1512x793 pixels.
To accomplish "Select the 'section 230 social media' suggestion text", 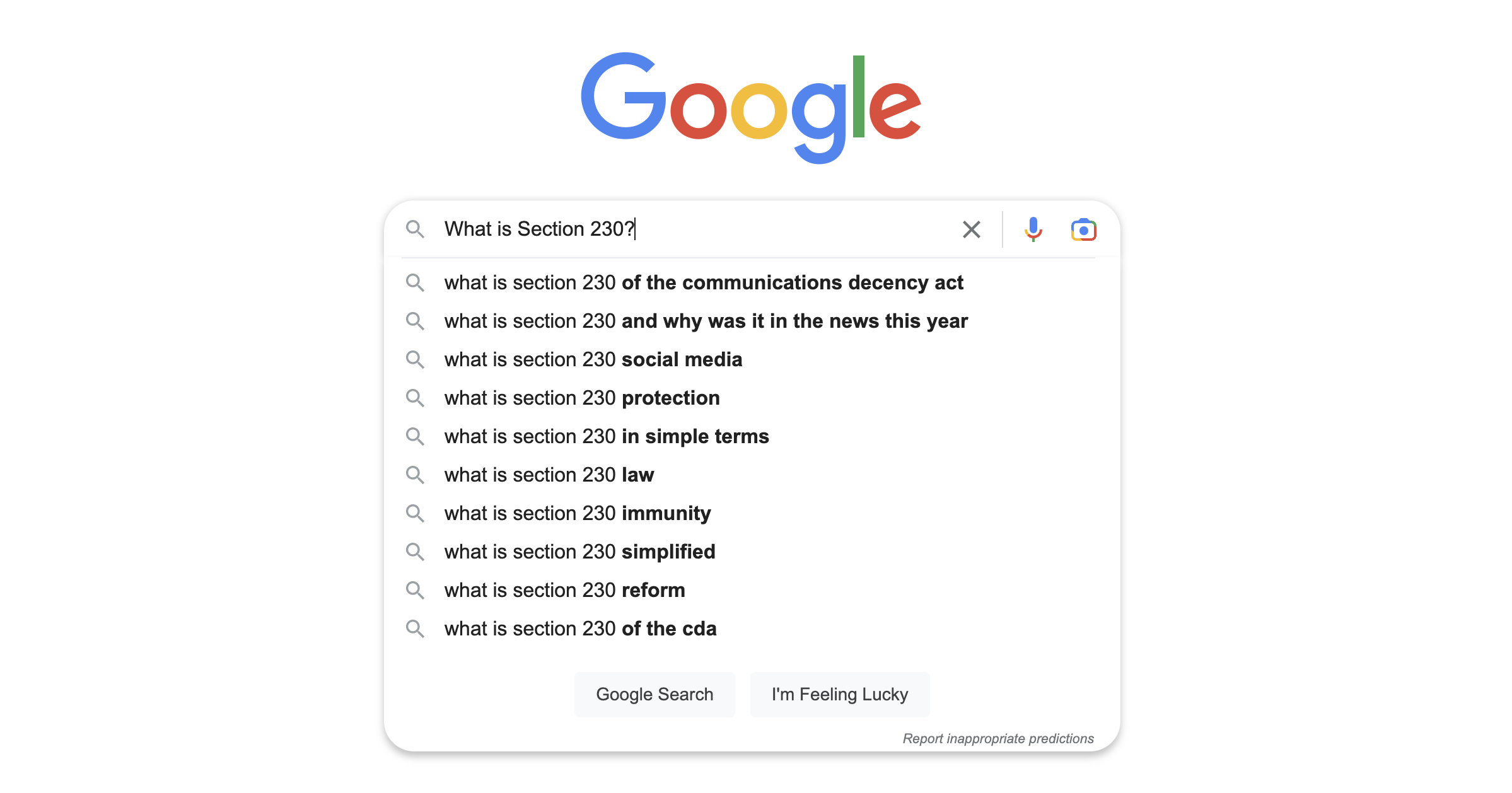I will pos(593,359).
